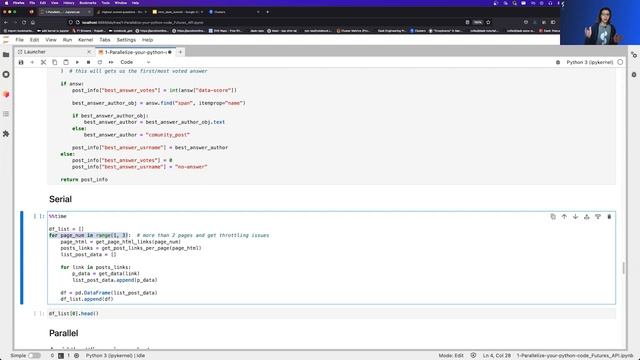Open the JupyterLab Help menu
640x360 pixels.
click(147, 40)
